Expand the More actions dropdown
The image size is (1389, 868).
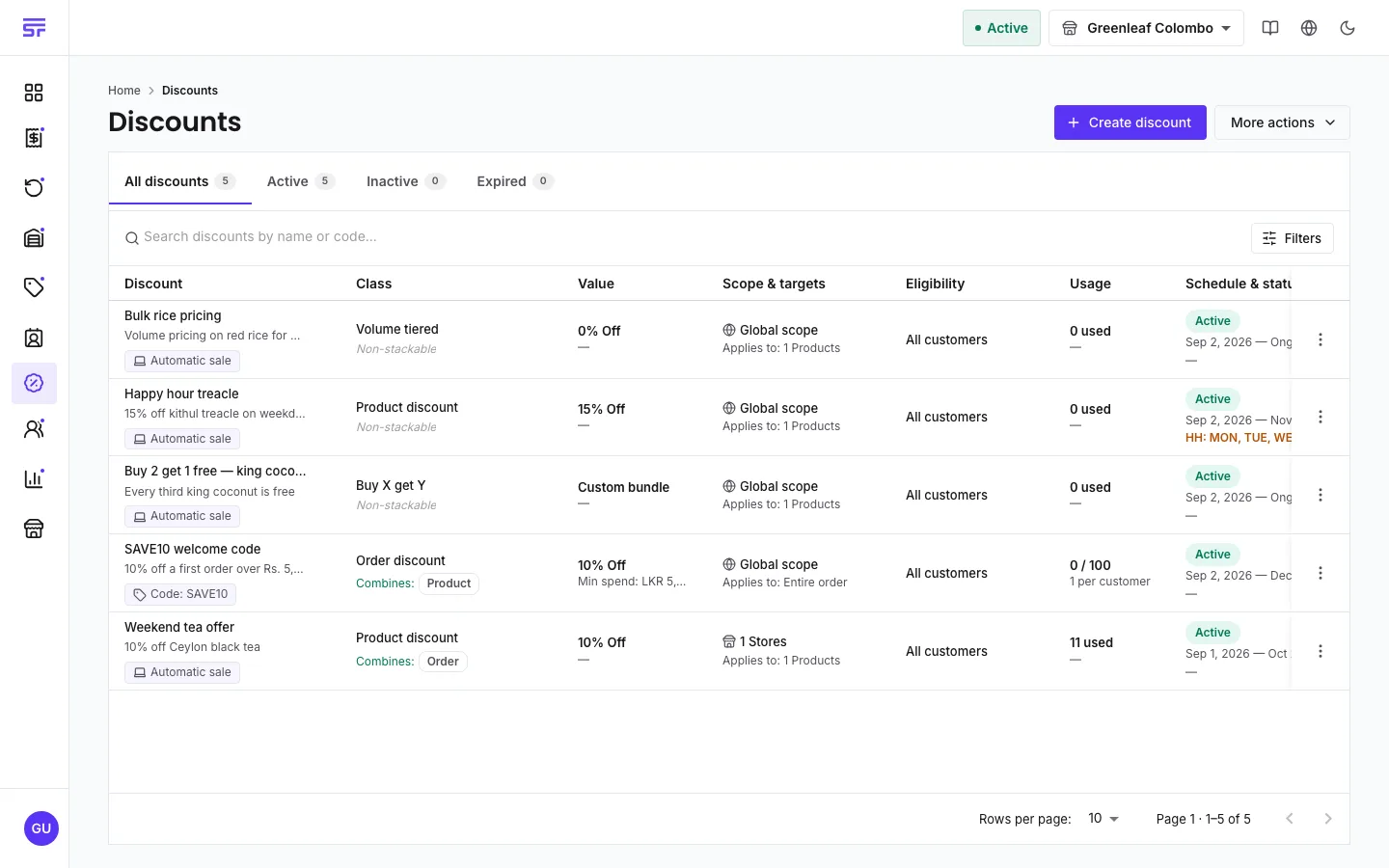tap(1282, 122)
